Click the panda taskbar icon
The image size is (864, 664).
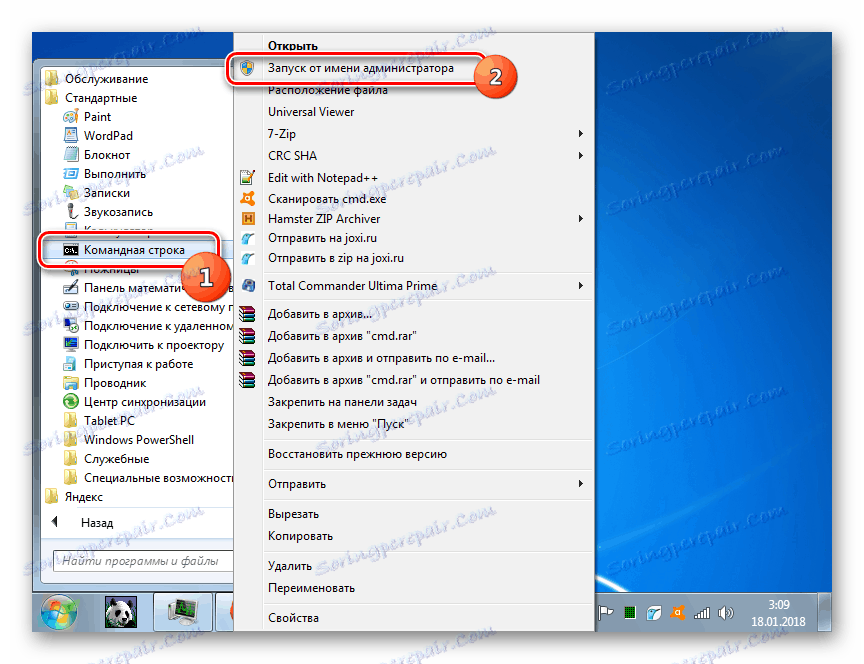click(121, 612)
